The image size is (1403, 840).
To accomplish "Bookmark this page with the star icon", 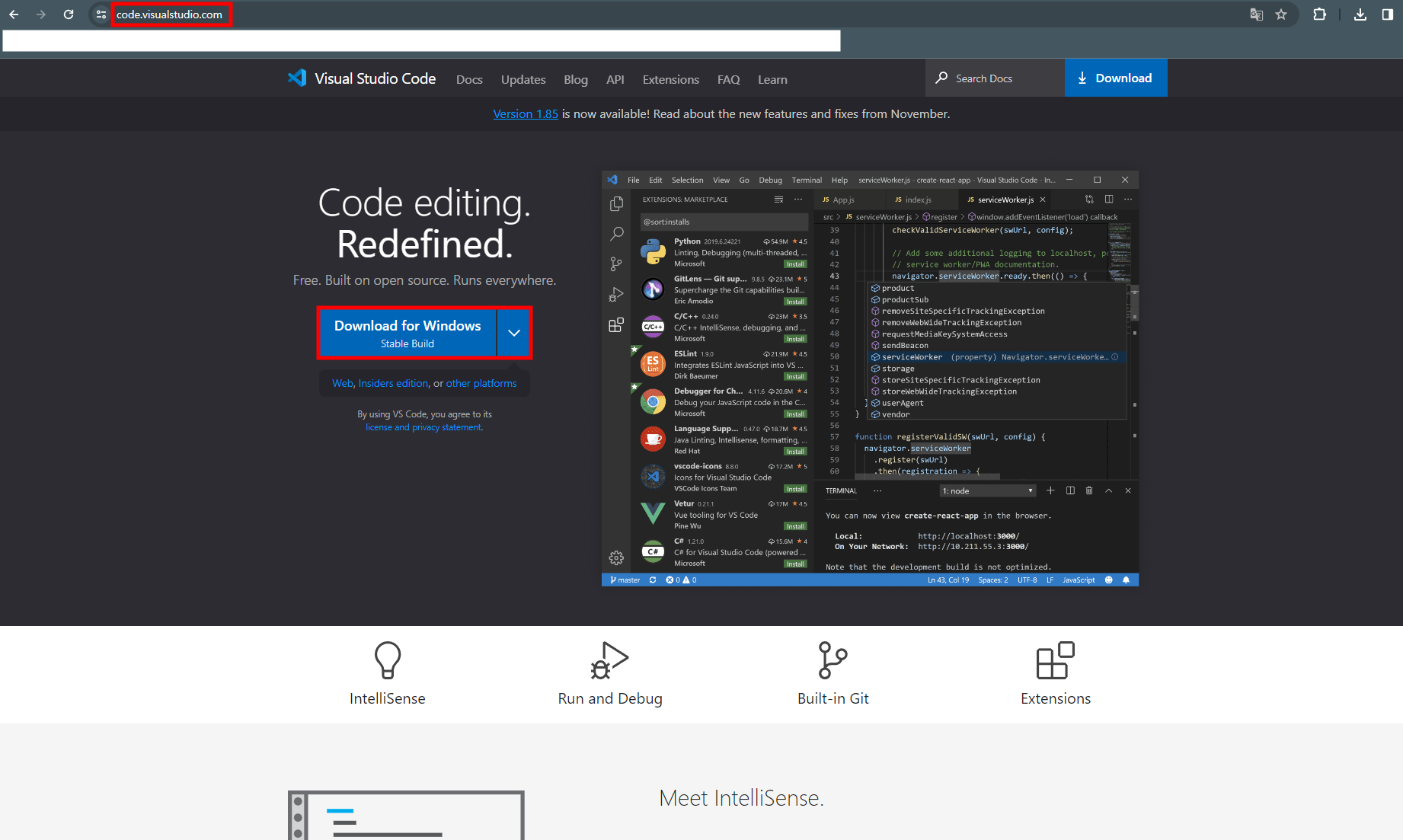I will point(1281,14).
